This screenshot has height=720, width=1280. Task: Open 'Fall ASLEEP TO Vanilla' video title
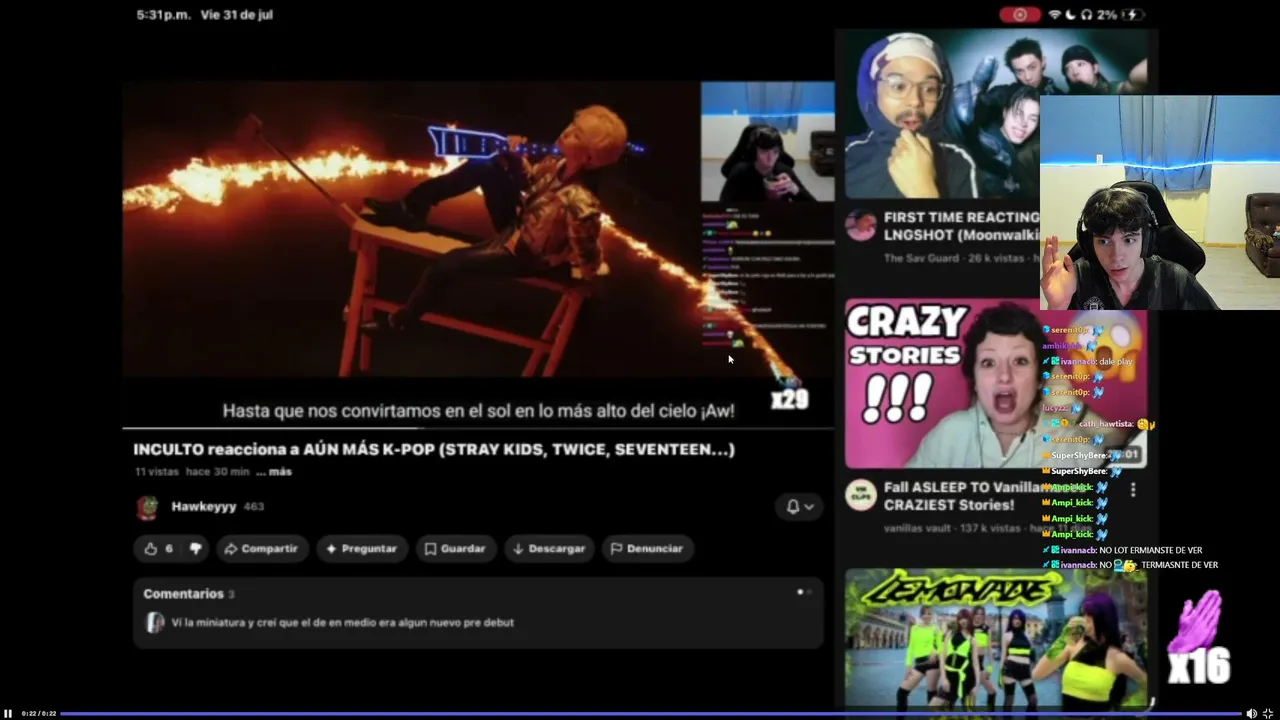point(961,496)
